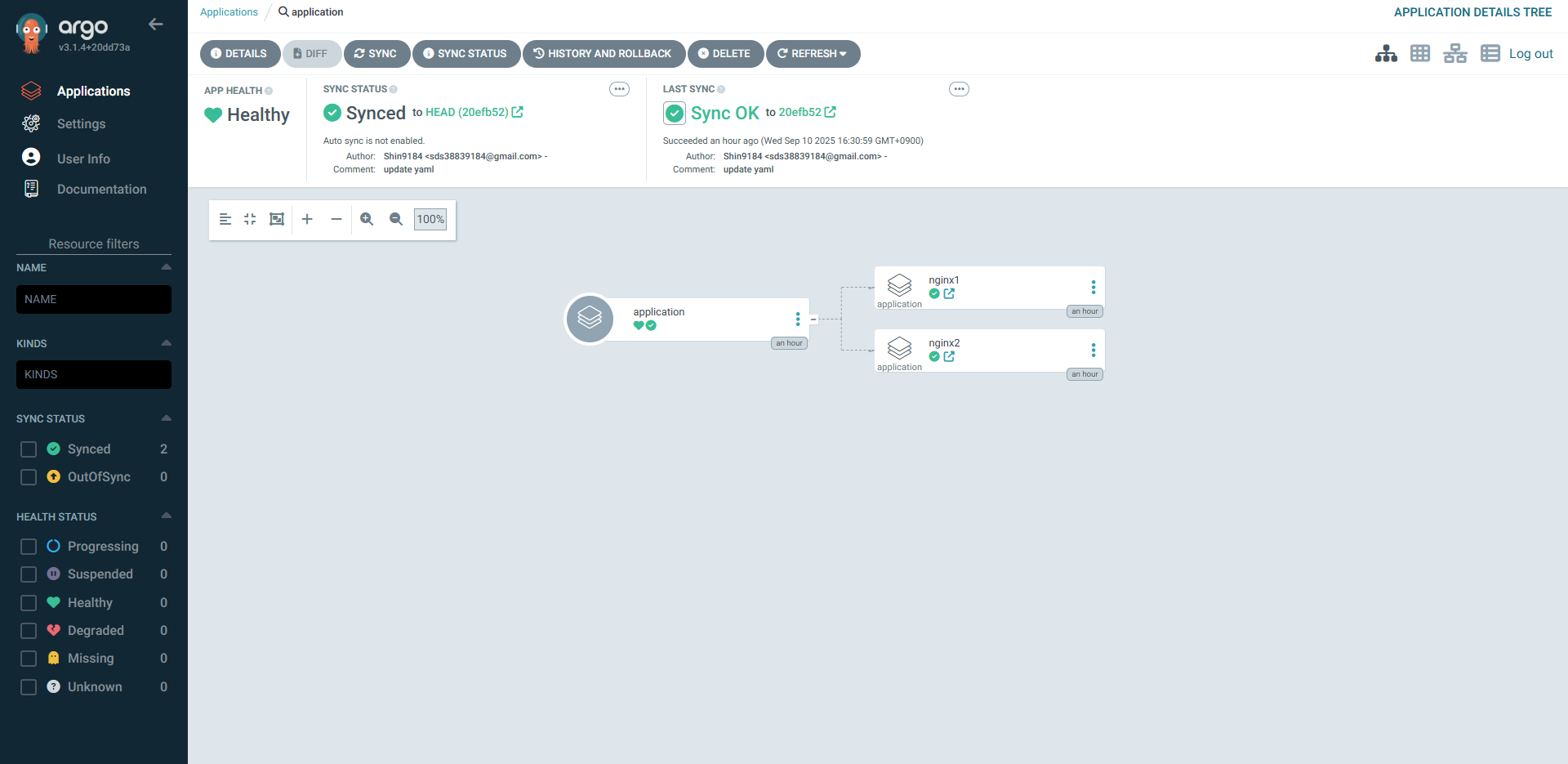Open nginx1 external link icon

tap(949, 293)
